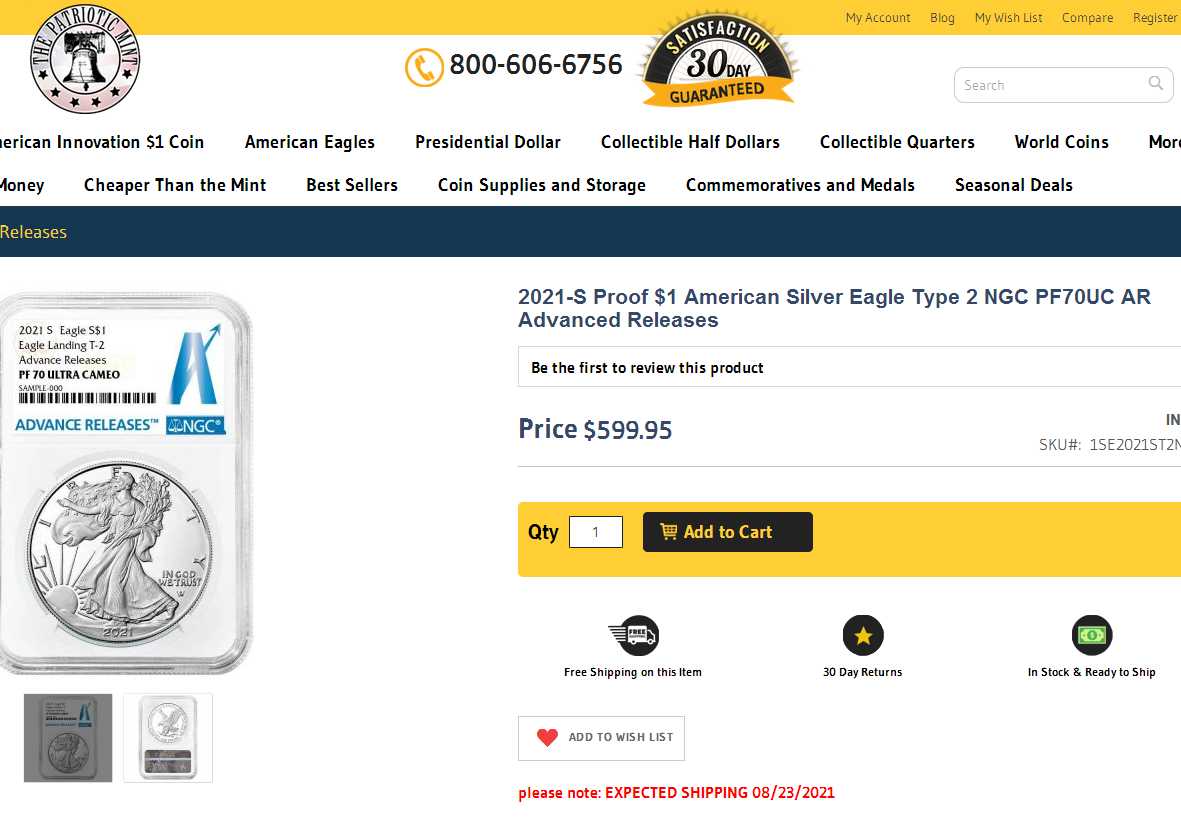Image resolution: width=1181 pixels, height=825 pixels.
Task: Click the red heart wish list icon
Action: click(x=547, y=738)
